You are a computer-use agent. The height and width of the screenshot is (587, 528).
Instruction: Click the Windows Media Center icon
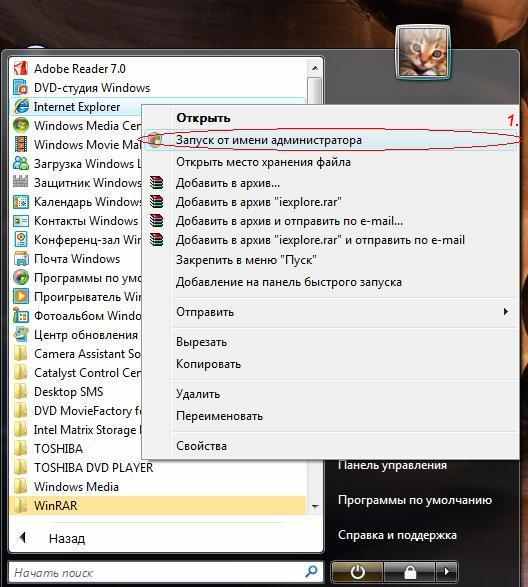[x=21, y=125]
